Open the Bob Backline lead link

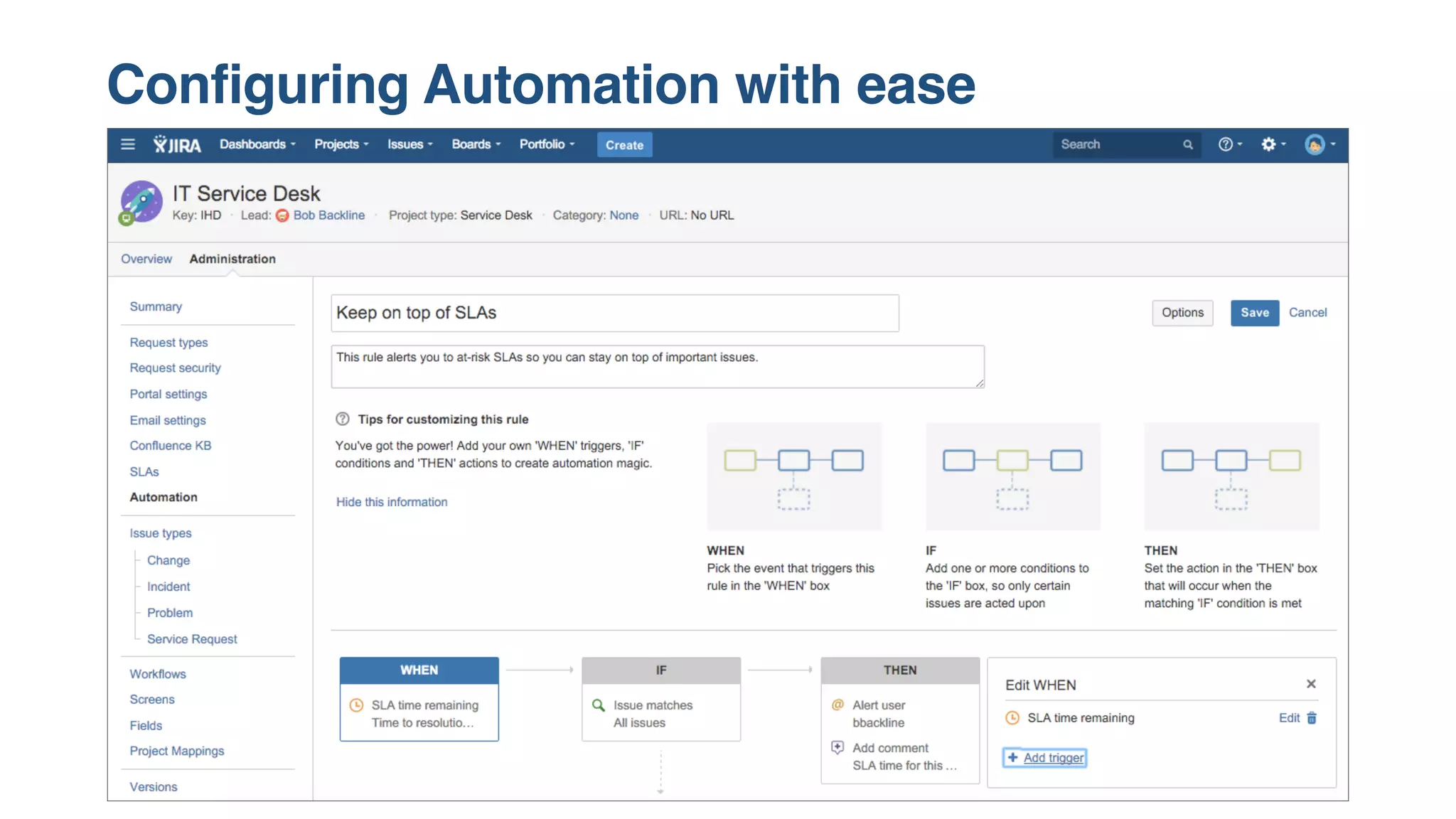[x=329, y=215]
